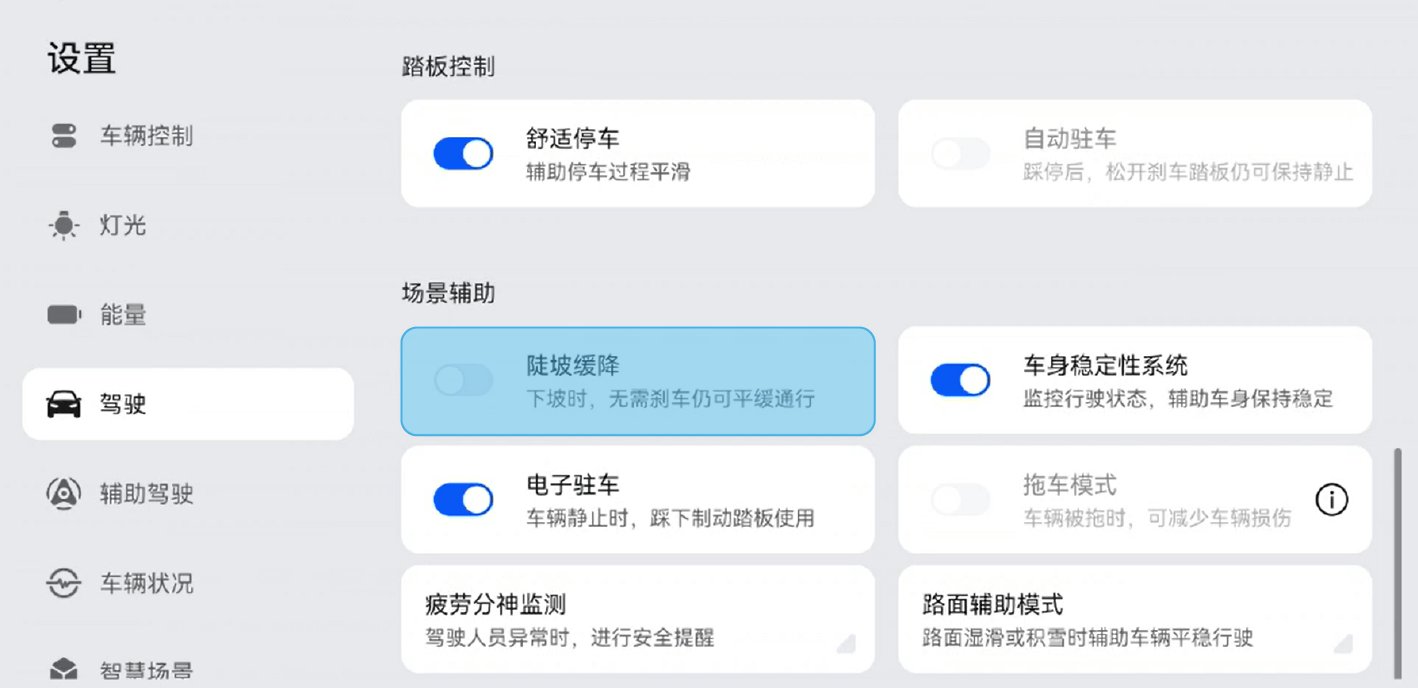This screenshot has height=688, width=1418.
Task: Open the 辅助驾驶 settings tab
Action: pos(146,493)
